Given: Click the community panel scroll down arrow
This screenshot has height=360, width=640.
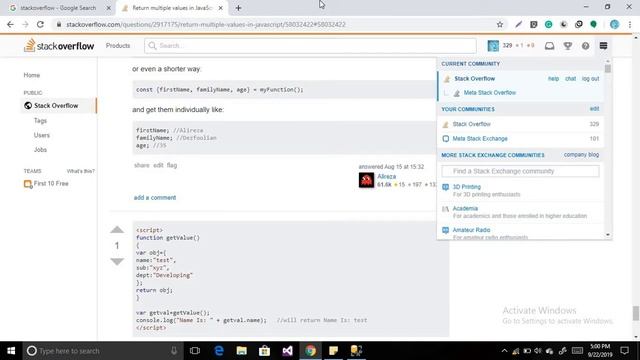Looking at the screenshot, I should (608, 235).
